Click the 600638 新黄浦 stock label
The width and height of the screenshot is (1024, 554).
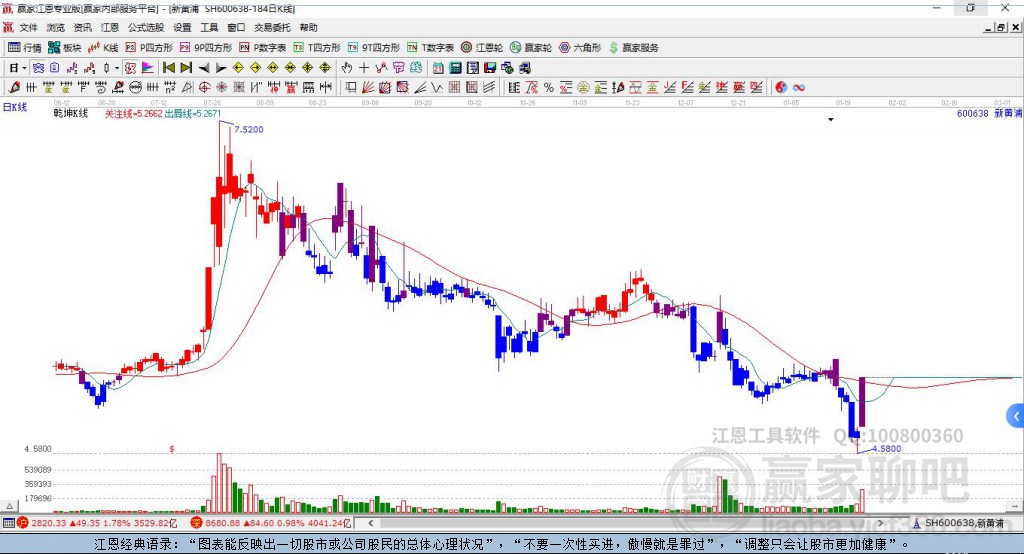(x=989, y=114)
